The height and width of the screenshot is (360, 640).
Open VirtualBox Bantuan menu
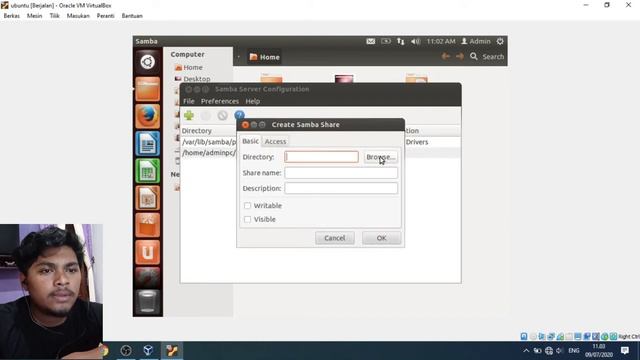coord(132,16)
